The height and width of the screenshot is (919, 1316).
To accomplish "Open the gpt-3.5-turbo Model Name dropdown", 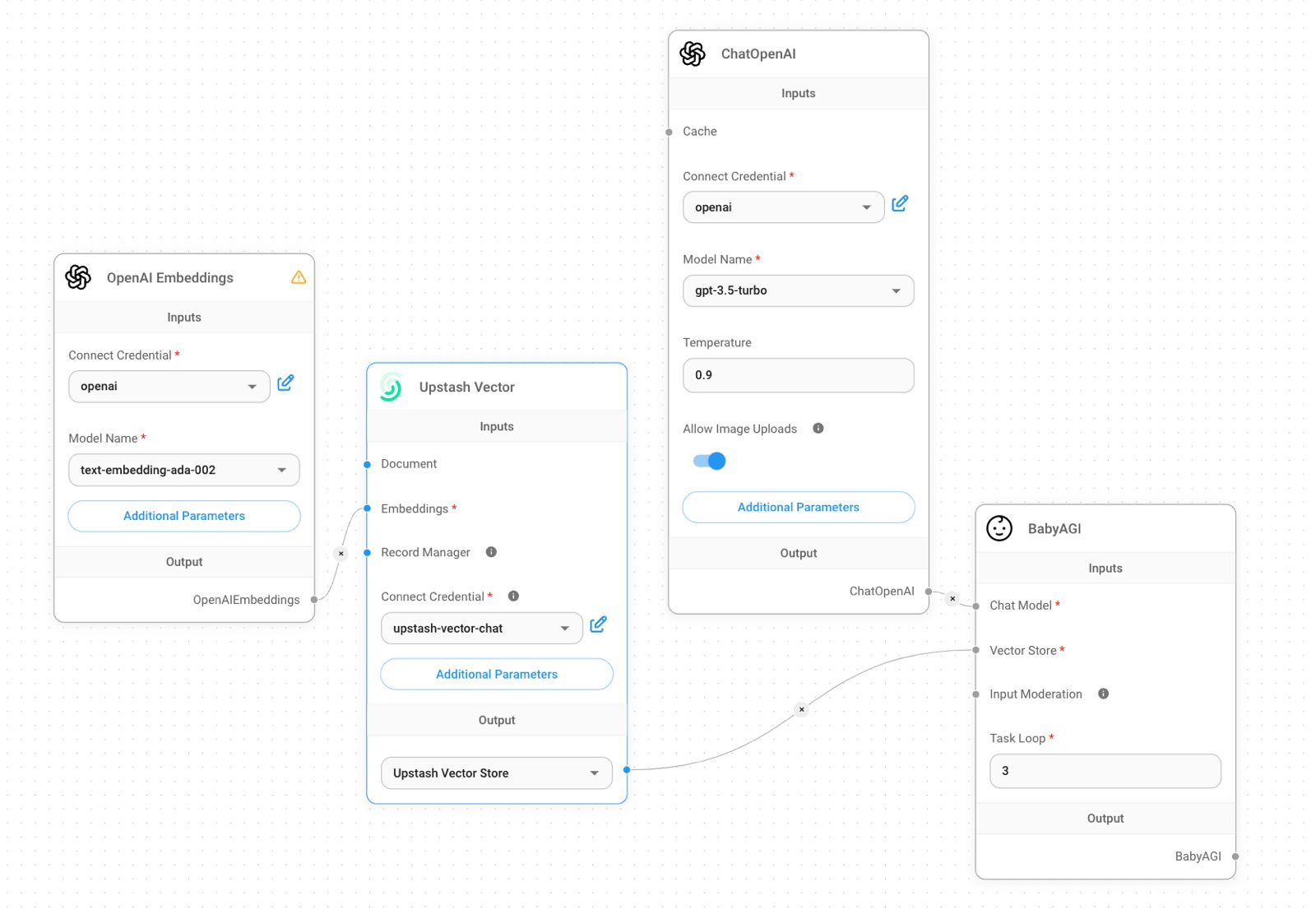I will [798, 291].
